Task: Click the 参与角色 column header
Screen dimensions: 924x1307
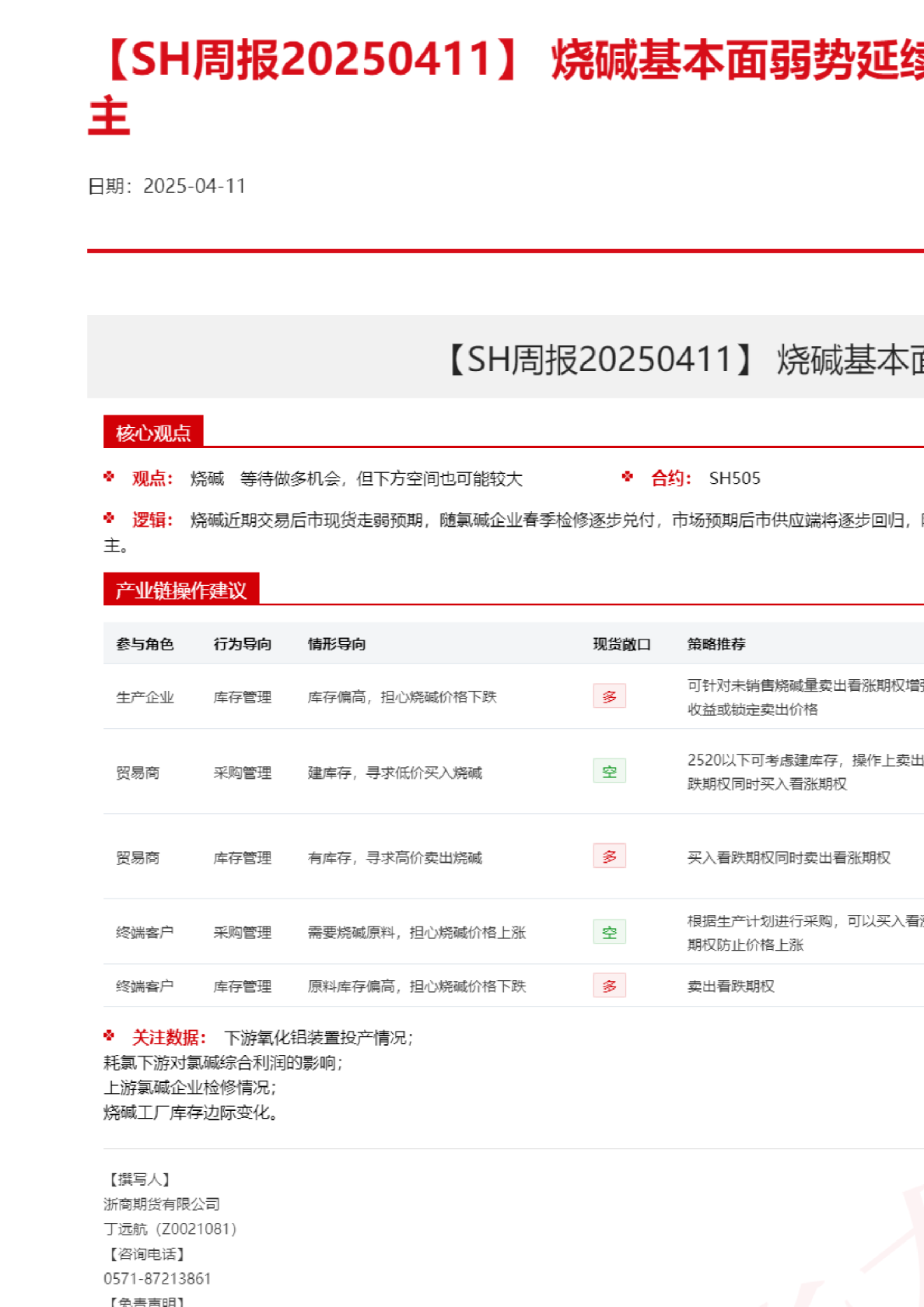Action: coord(145,644)
